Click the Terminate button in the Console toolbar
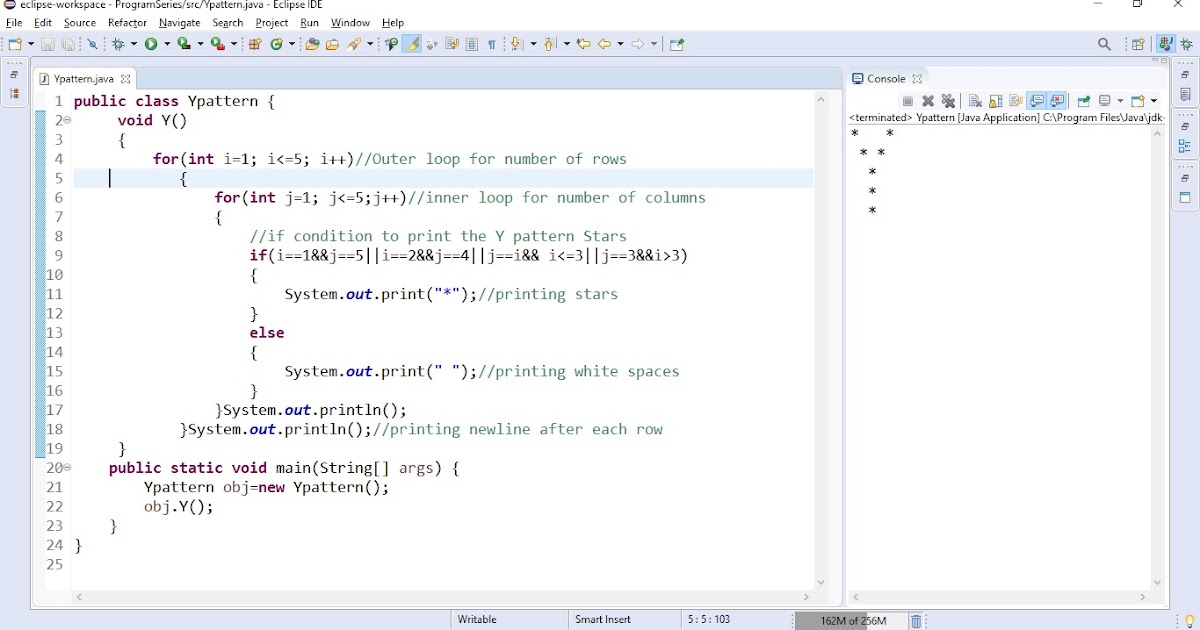Viewport: 1200px width, 630px height. [909, 100]
